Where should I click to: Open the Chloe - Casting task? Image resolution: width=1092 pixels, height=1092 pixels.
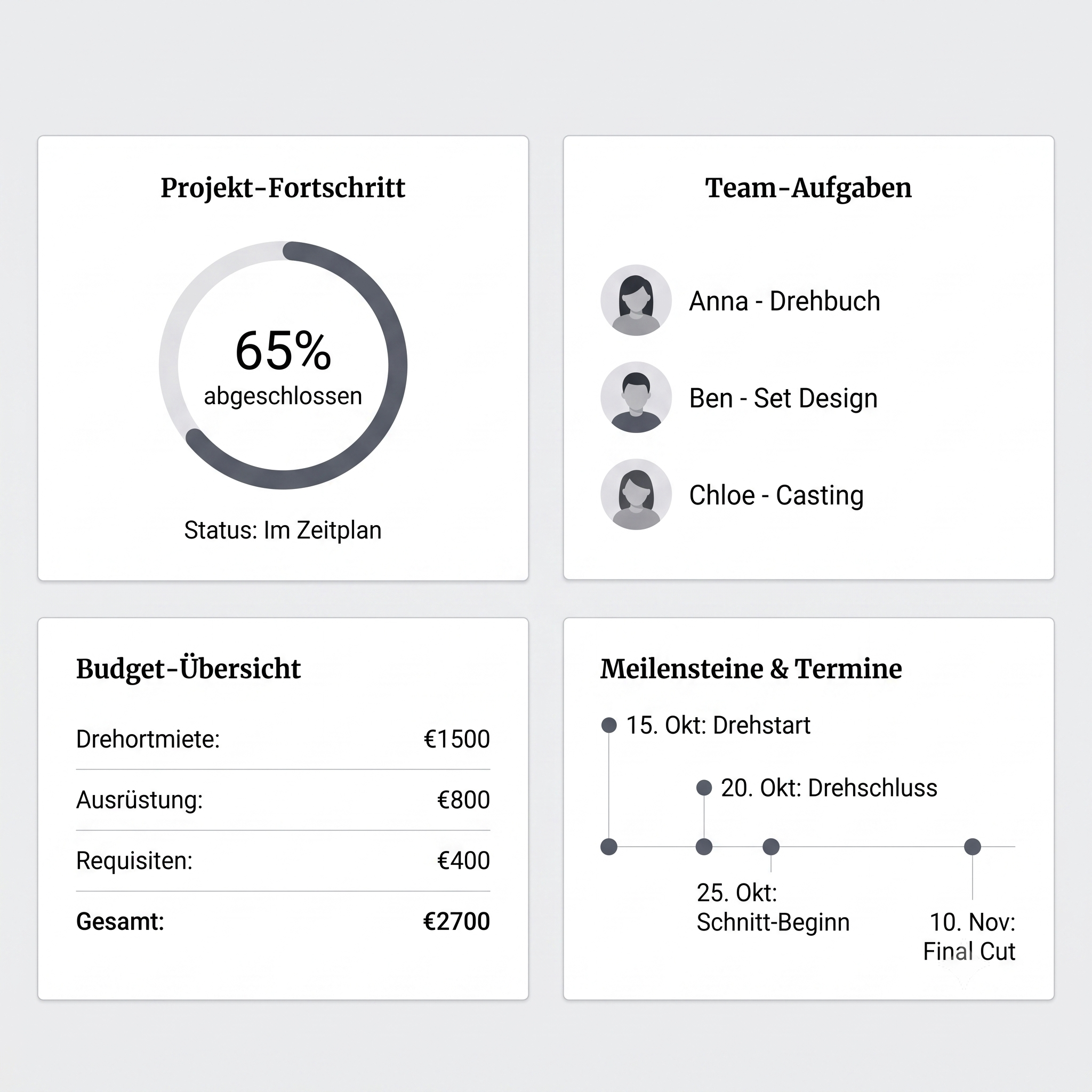click(x=776, y=495)
